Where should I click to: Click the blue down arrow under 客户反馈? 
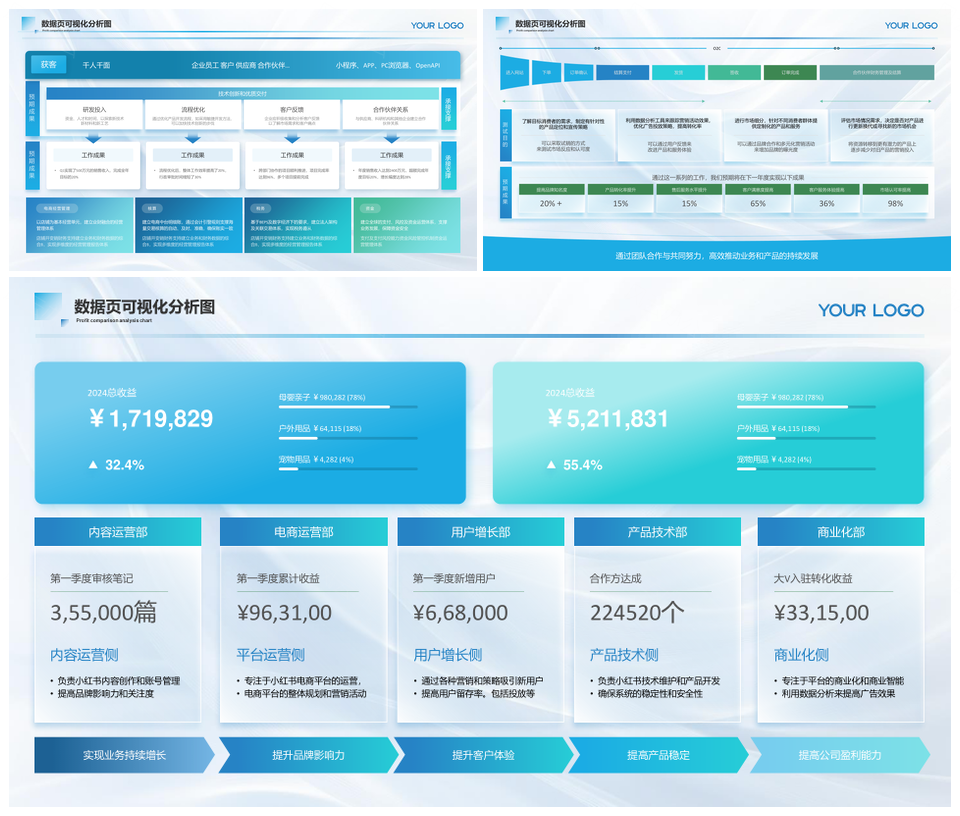[292, 137]
